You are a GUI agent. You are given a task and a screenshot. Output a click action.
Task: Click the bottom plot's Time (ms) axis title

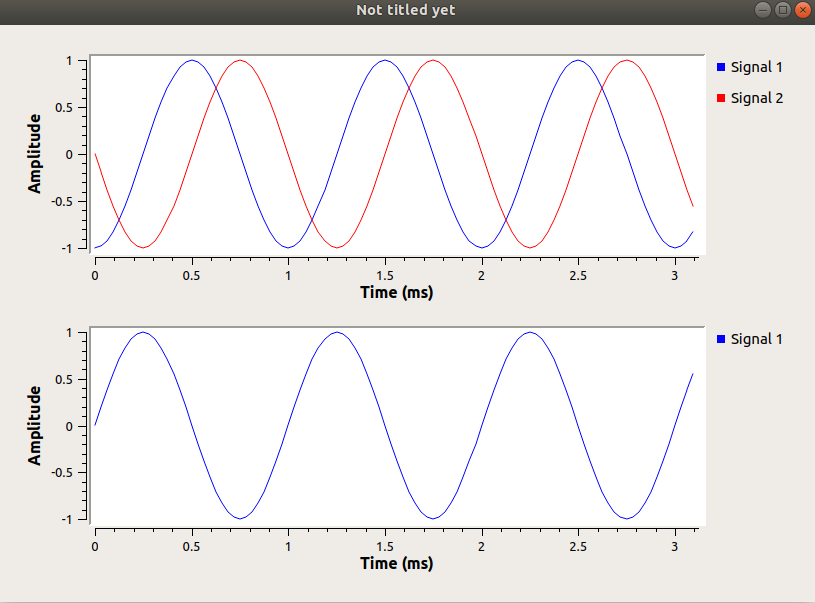[397, 563]
